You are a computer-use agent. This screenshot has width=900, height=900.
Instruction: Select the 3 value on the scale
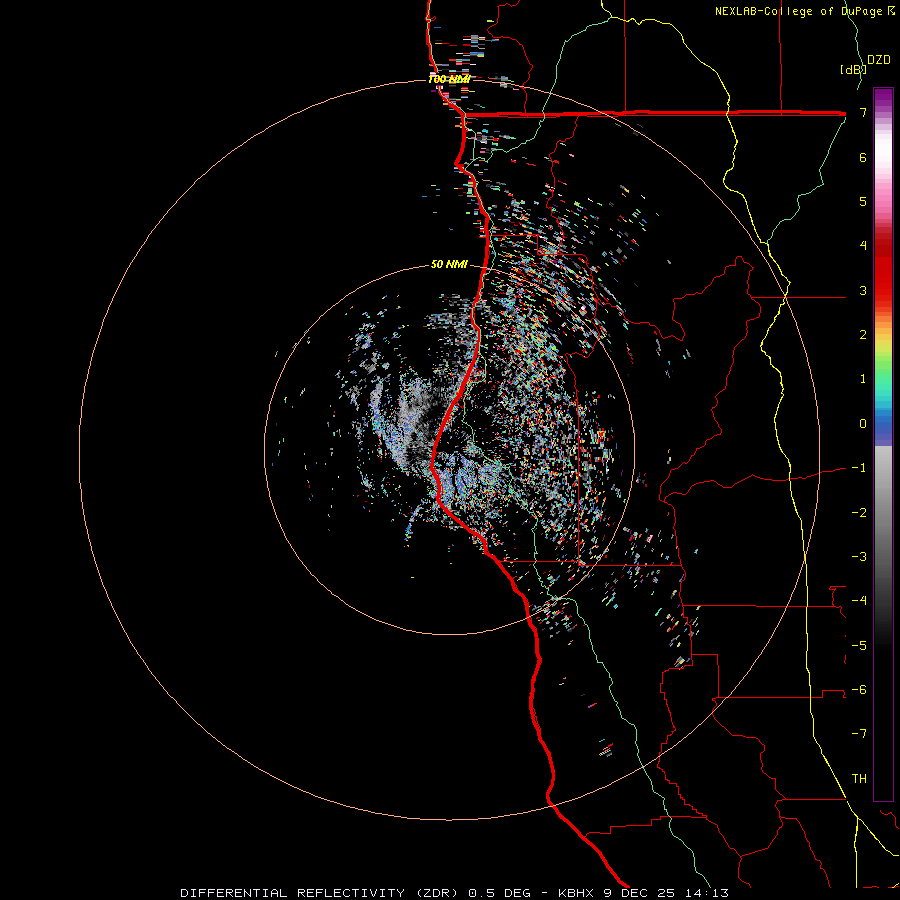click(863, 290)
